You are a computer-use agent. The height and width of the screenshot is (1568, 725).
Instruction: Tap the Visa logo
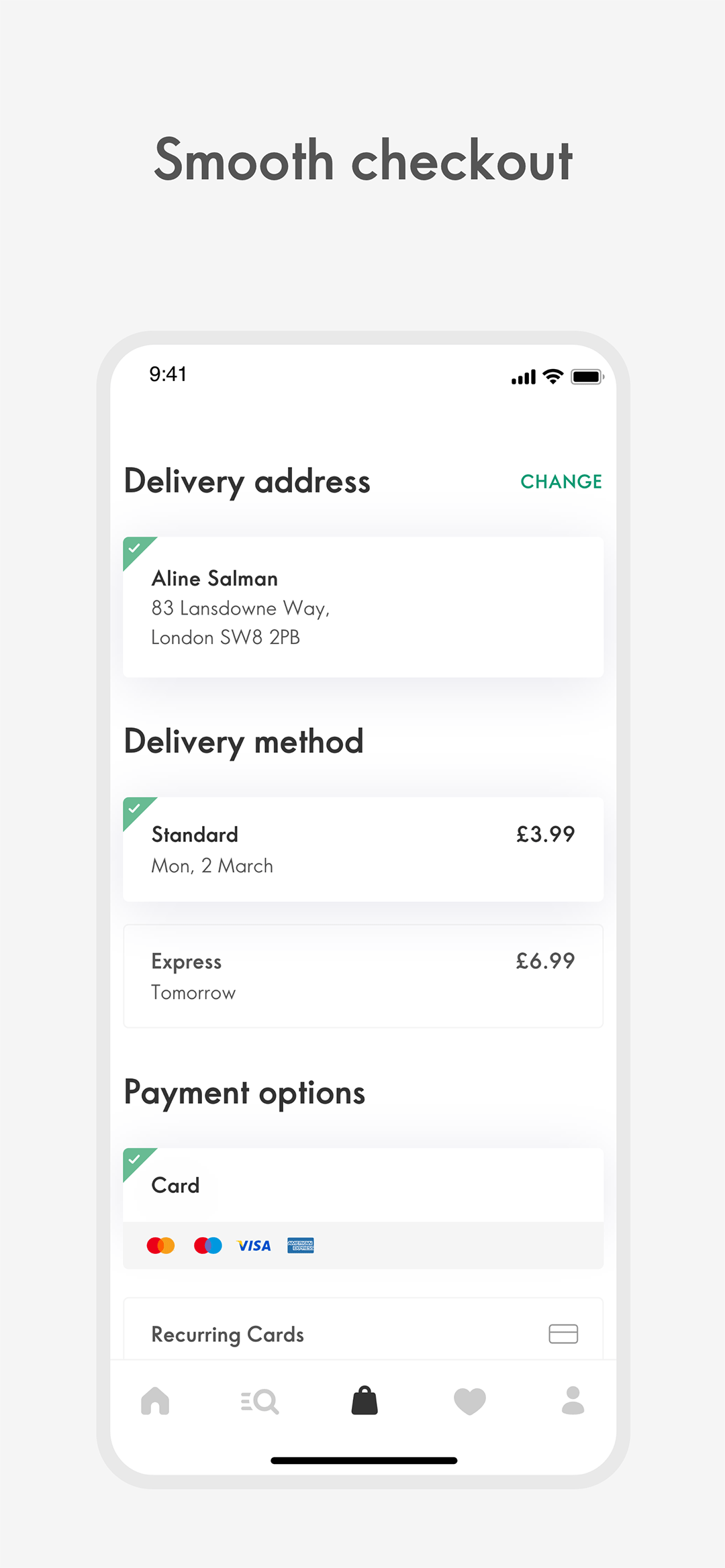[254, 1246]
